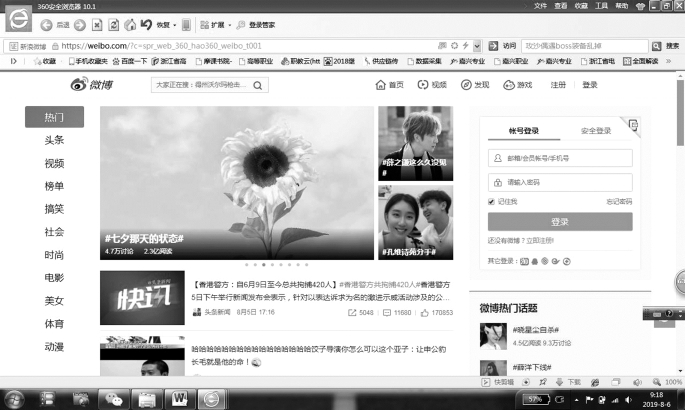Open the mobile phone toolbar icon
This screenshot has height=410, width=685.
click(x=186, y=25)
